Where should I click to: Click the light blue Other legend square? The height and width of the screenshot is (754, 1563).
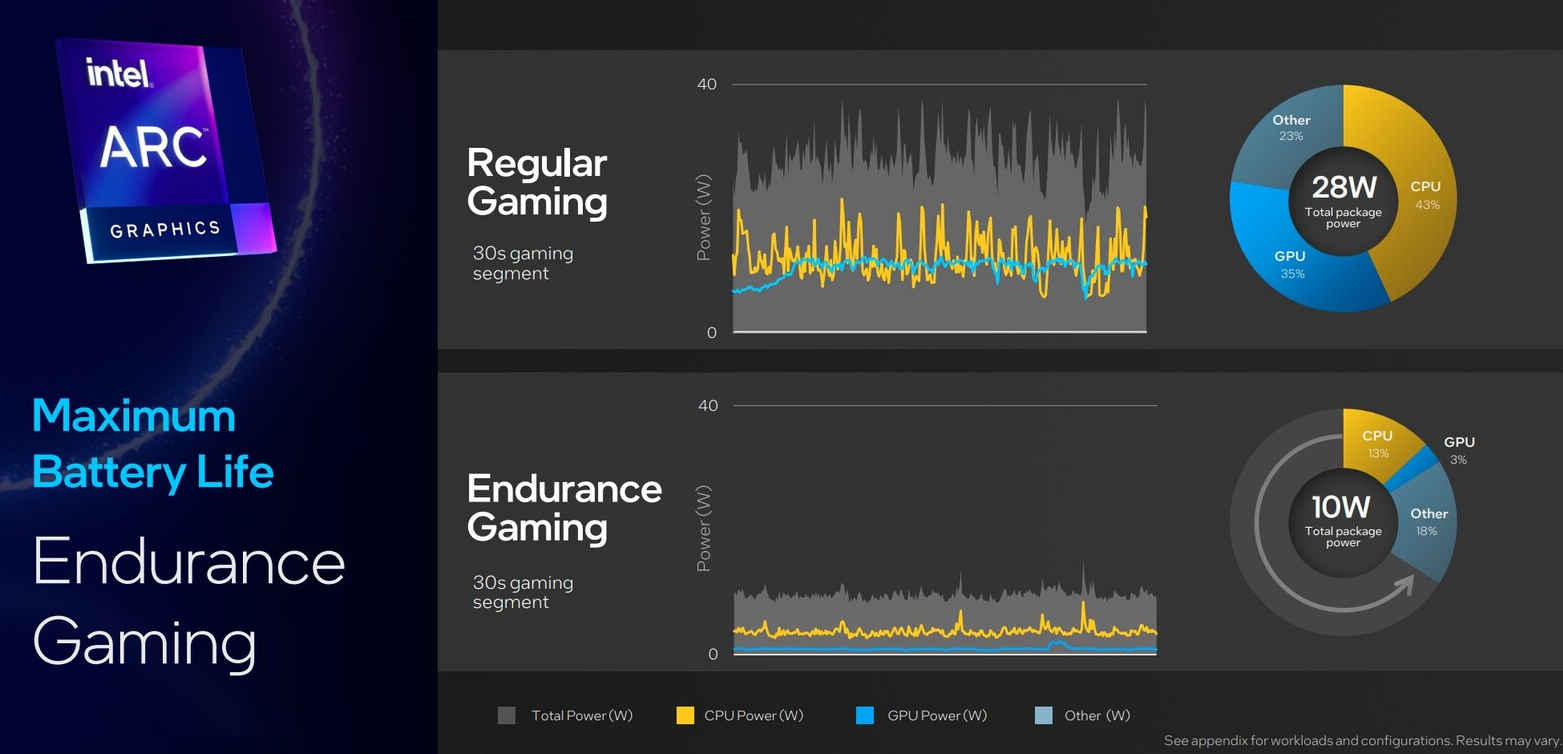1043,715
